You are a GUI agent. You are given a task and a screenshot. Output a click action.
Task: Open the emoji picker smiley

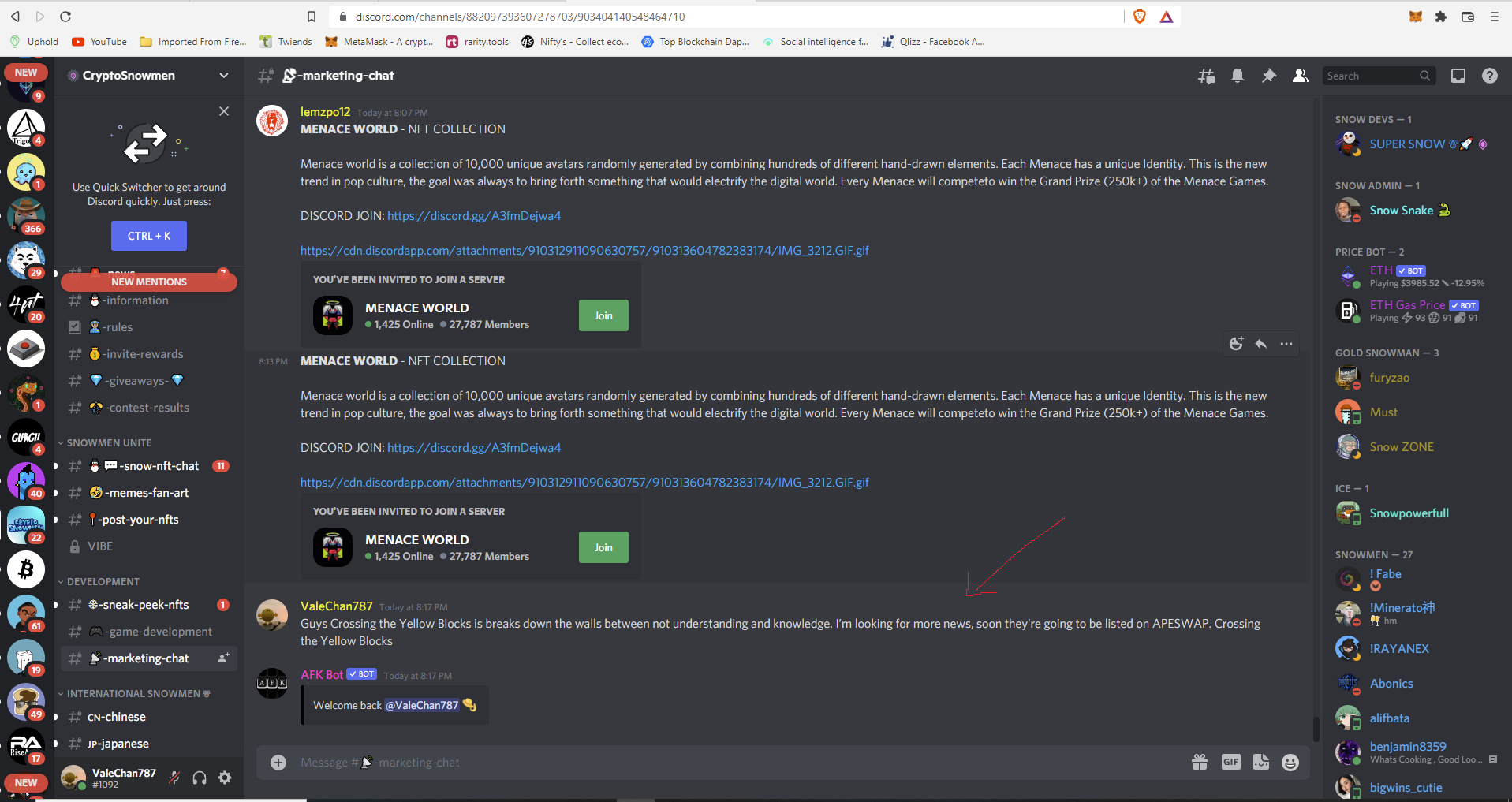(x=1290, y=763)
